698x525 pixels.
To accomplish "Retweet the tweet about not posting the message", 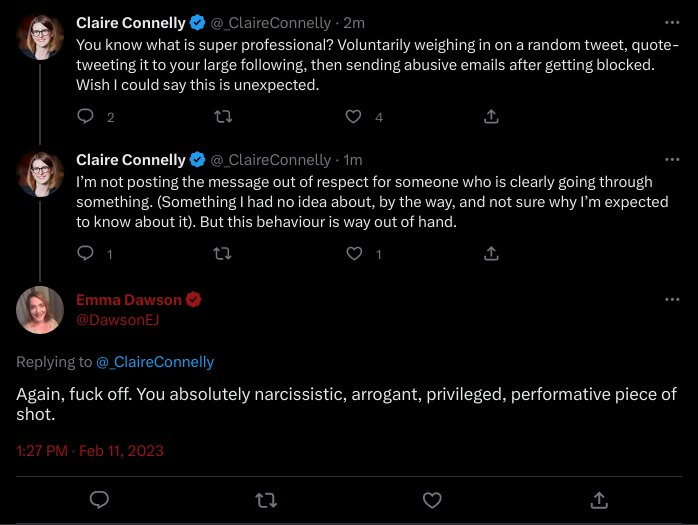I will point(223,253).
